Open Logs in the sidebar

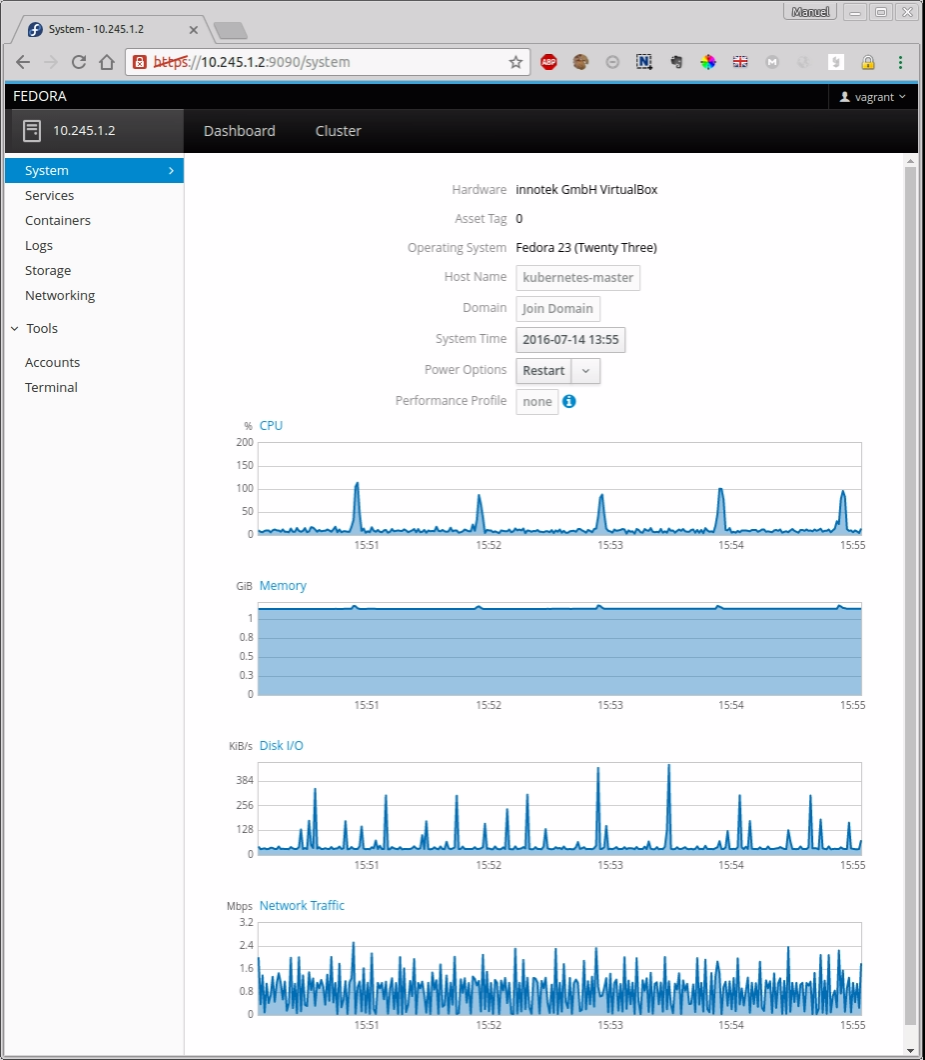(x=39, y=245)
